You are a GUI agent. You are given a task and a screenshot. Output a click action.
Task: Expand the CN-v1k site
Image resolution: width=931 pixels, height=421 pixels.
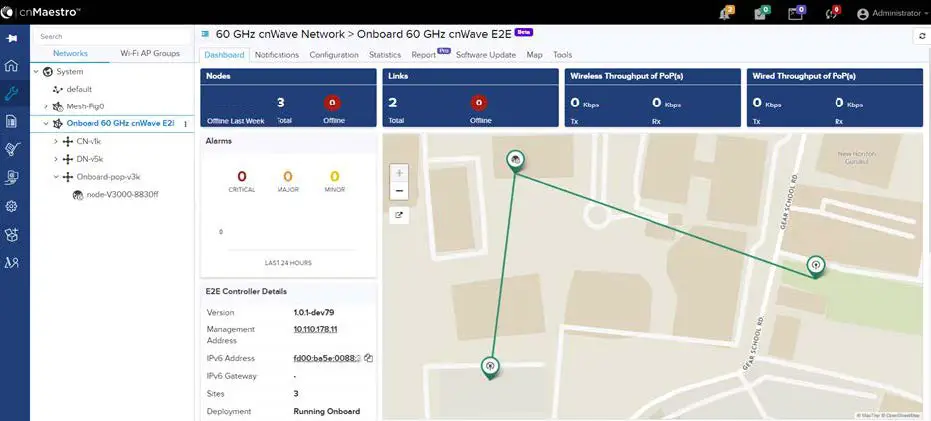click(x=55, y=142)
